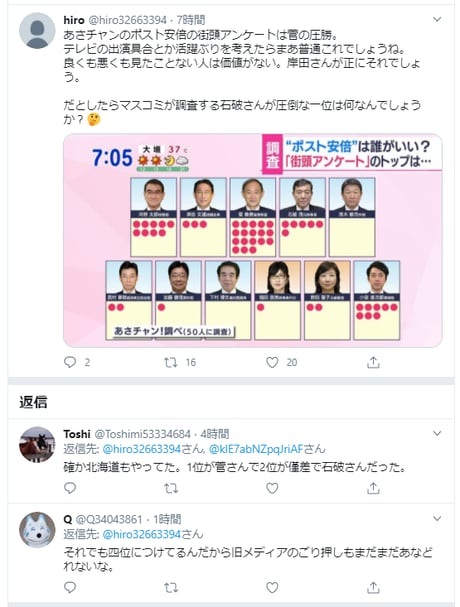This screenshot has width=460, height=607.
Task: Like hiro's tweet with 20 likes
Action: pos(272,362)
